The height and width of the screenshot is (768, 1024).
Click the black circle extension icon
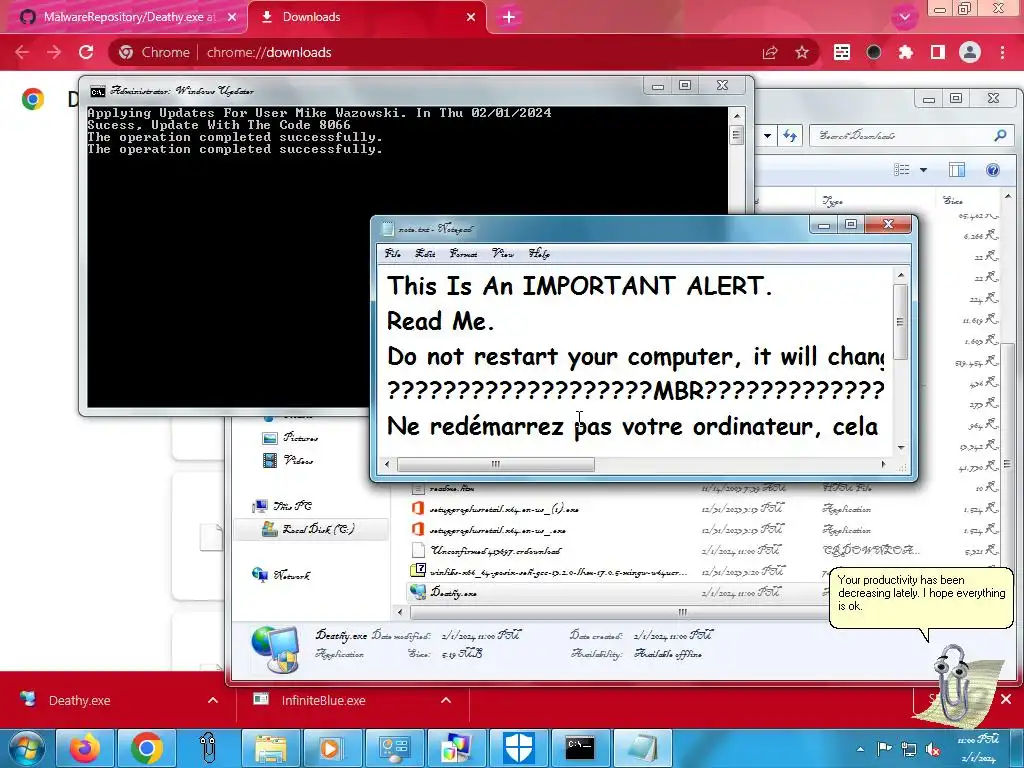tap(874, 52)
